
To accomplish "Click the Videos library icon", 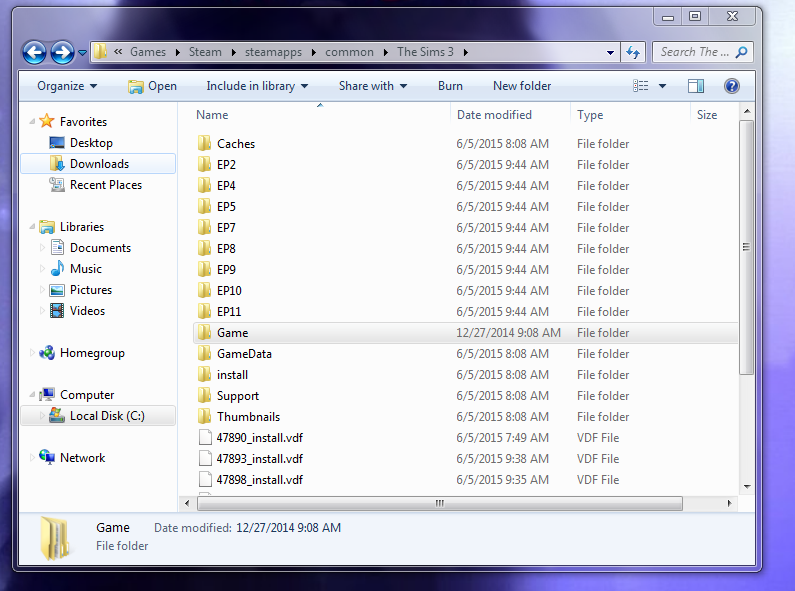I will 57,311.
